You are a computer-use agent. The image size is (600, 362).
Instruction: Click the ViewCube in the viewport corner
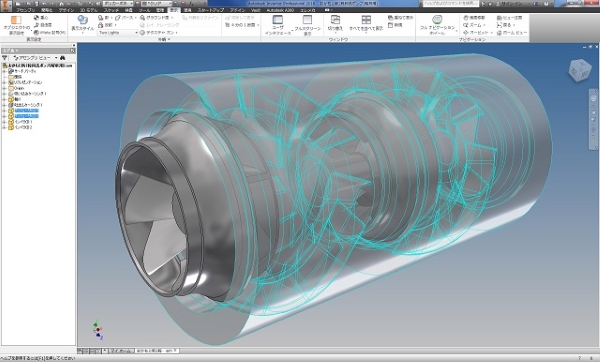tap(580, 70)
